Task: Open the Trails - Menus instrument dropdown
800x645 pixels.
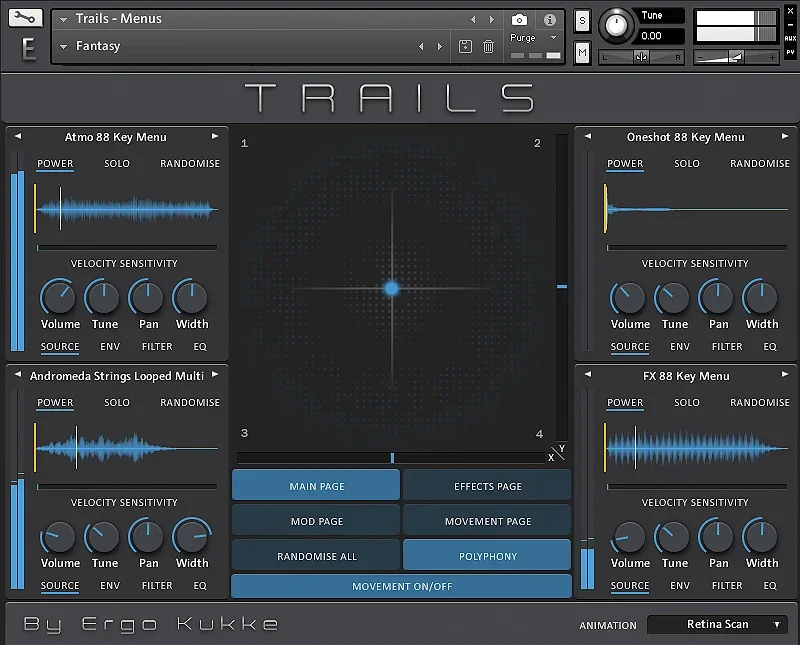Action: 63,20
